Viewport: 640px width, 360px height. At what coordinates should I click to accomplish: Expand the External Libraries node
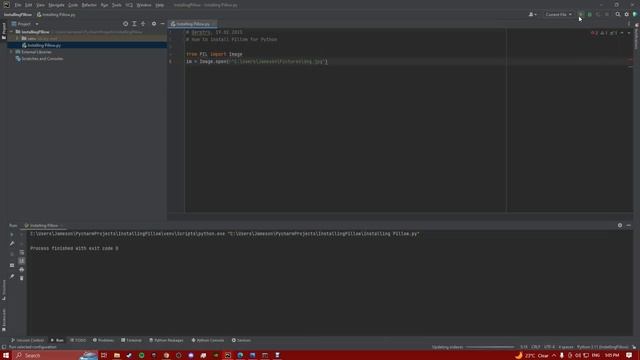(11, 52)
